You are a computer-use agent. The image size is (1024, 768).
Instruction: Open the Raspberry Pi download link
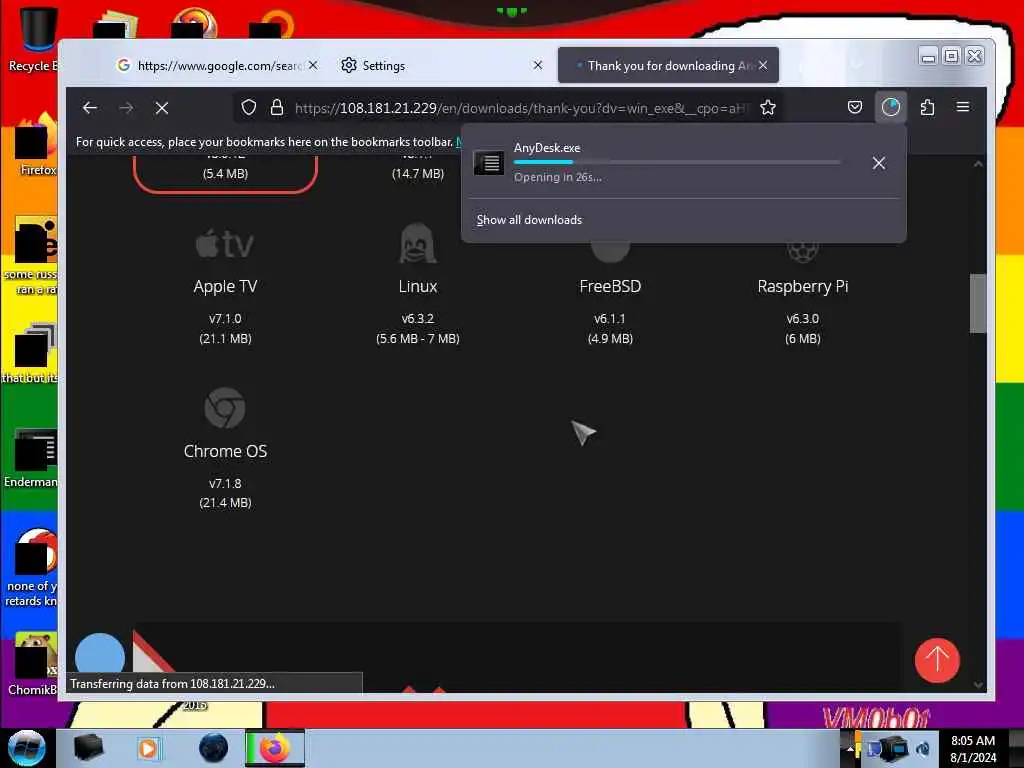tap(803, 286)
